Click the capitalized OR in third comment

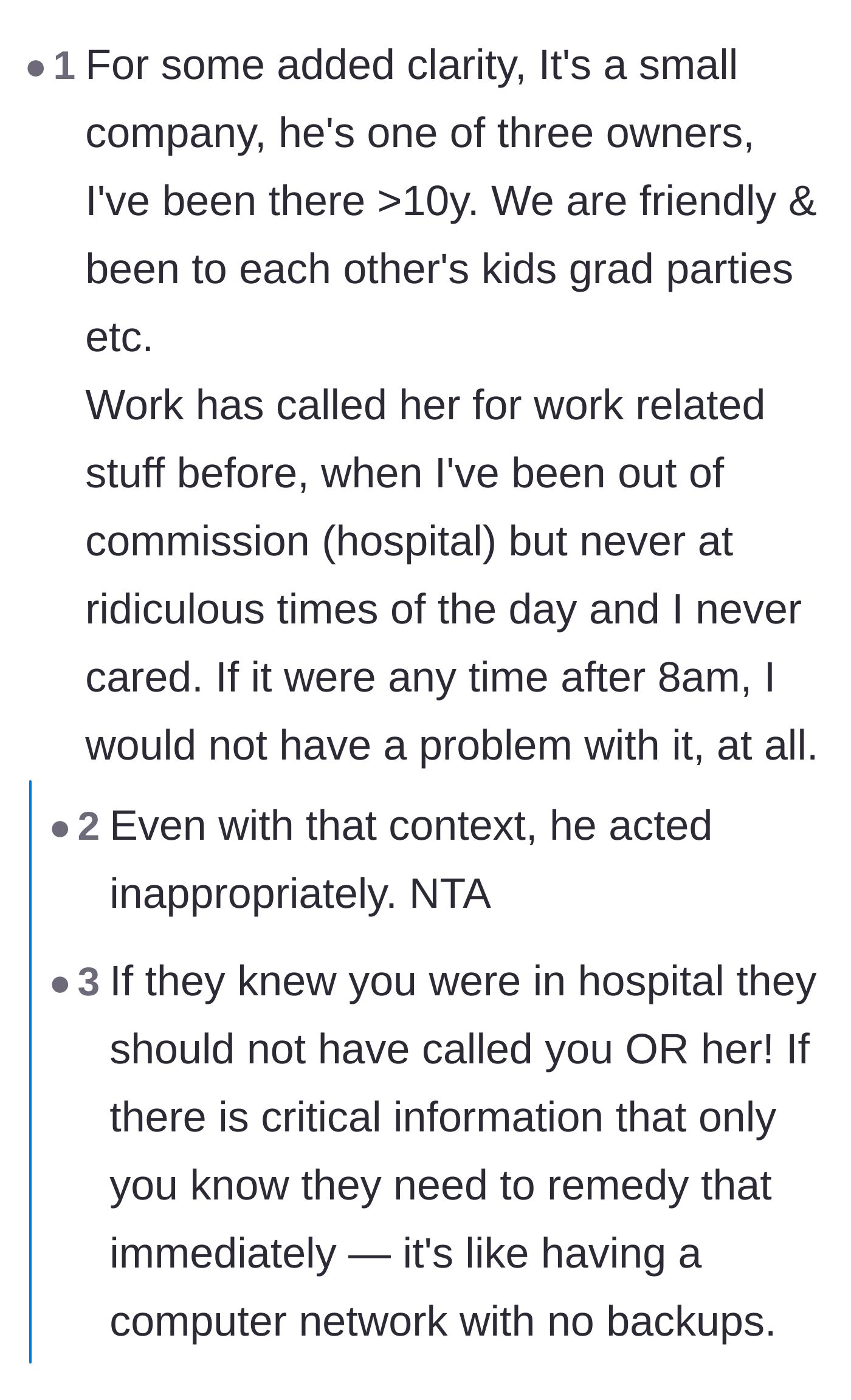tap(656, 1049)
